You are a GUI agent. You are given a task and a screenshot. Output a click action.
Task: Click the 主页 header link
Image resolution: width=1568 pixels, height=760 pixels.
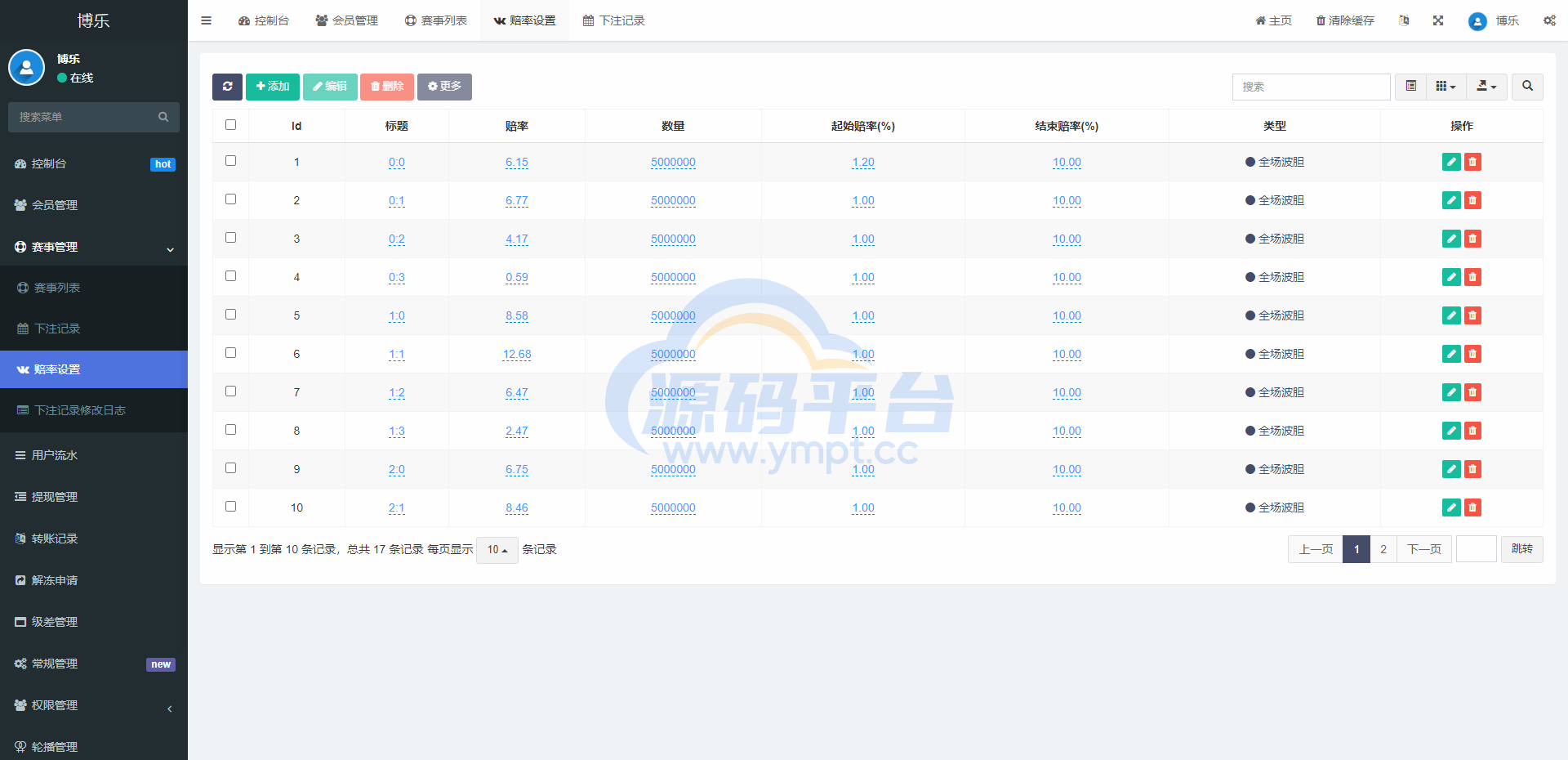[x=1274, y=20]
